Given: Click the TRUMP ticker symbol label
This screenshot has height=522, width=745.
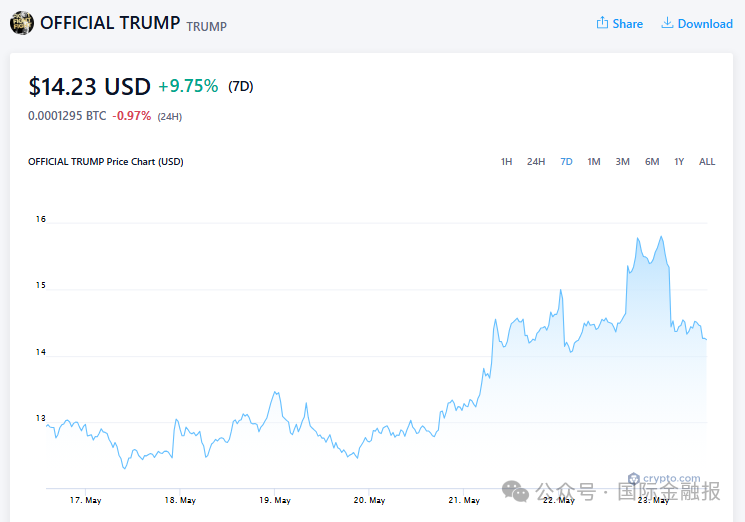Looking at the screenshot, I should 206,26.
